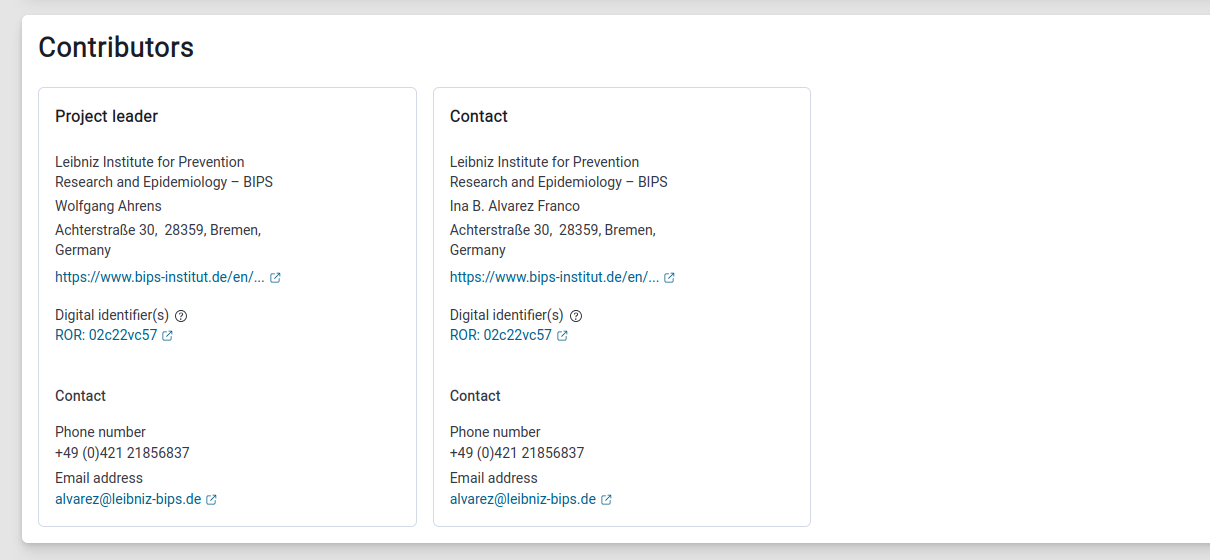Image resolution: width=1210 pixels, height=560 pixels.
Task: Click external-link icon after Contact card email address
Action: (x=606, y=500)
